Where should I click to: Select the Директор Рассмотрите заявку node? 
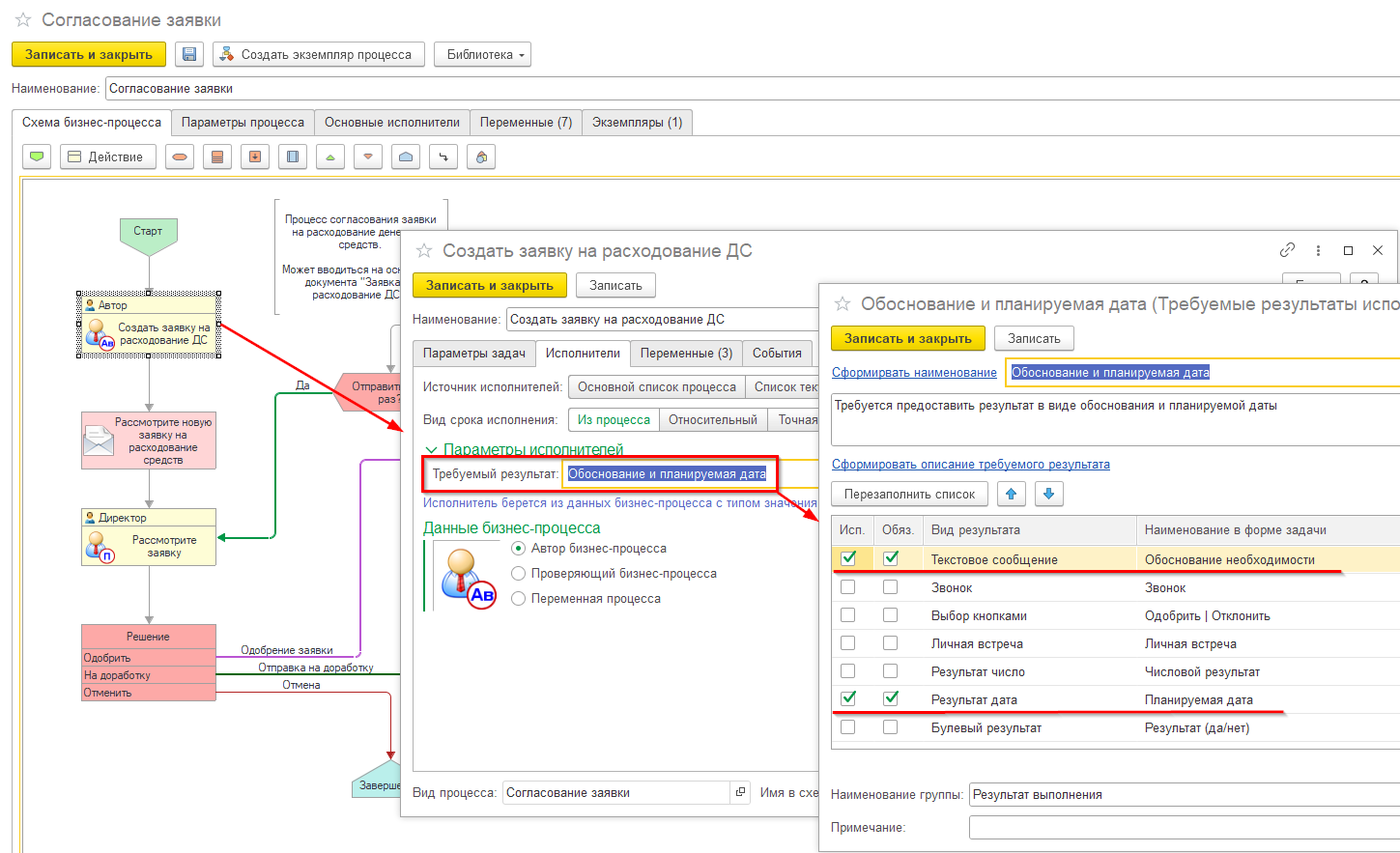pos(149,537)
